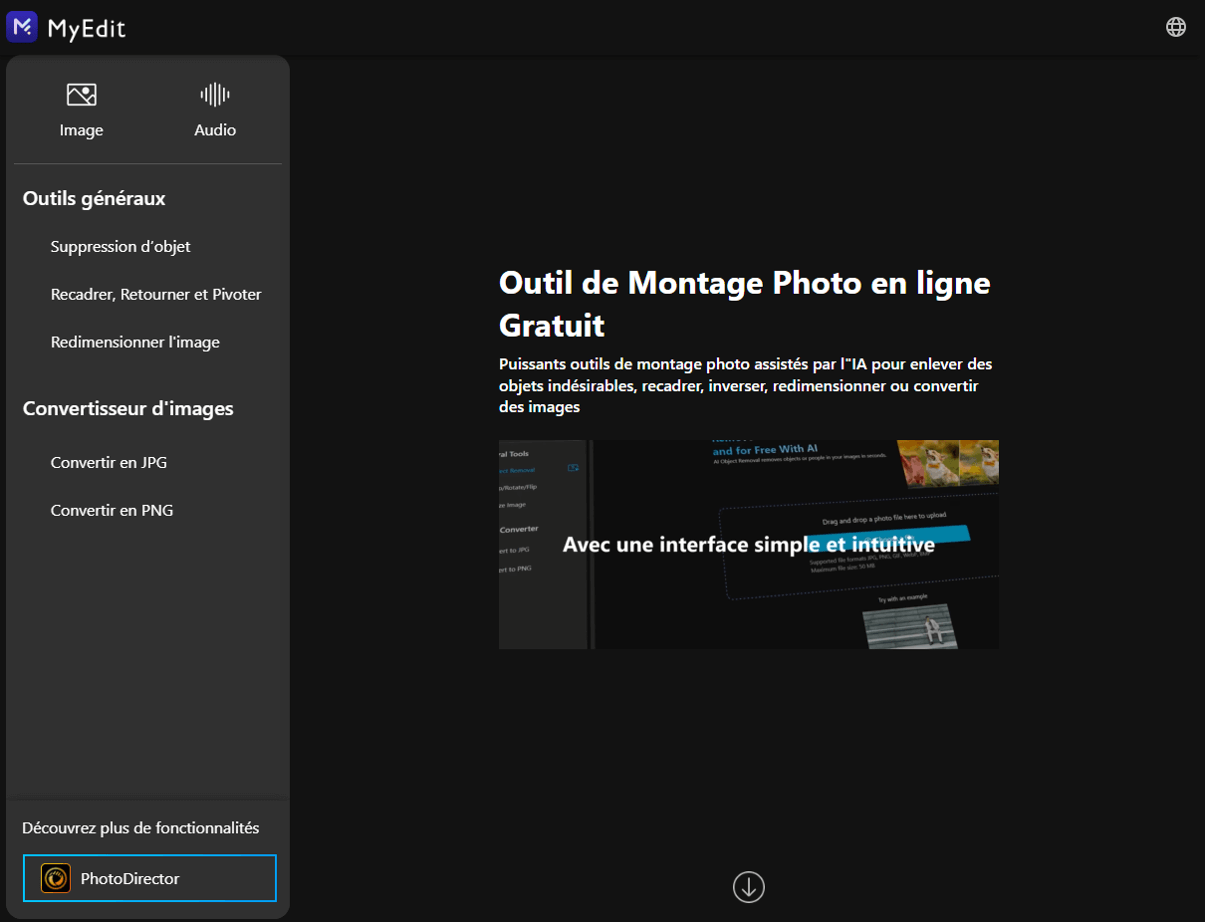Select Redimensionner l'image option
The width and height of the screenshot is (1205, 922).
pyautogui.click(x=135, y=342)
